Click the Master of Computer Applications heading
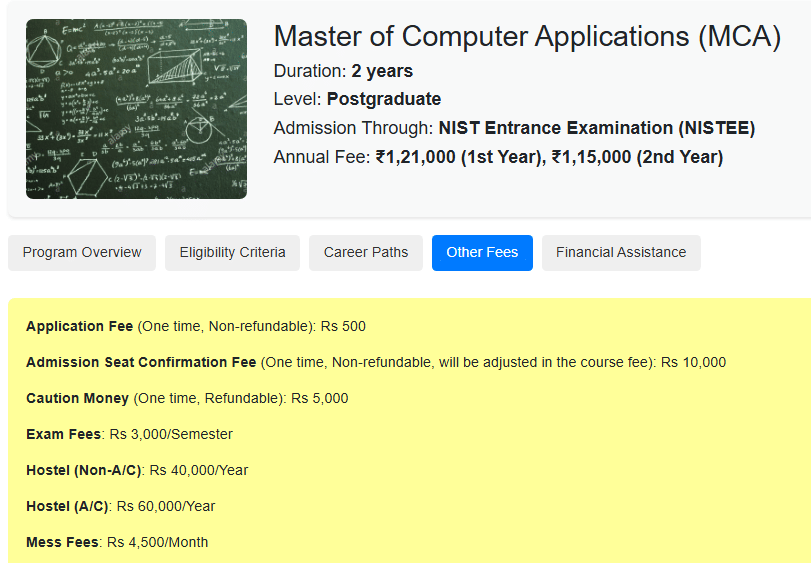Screen dimensions: 811x563 coord(527,37)
